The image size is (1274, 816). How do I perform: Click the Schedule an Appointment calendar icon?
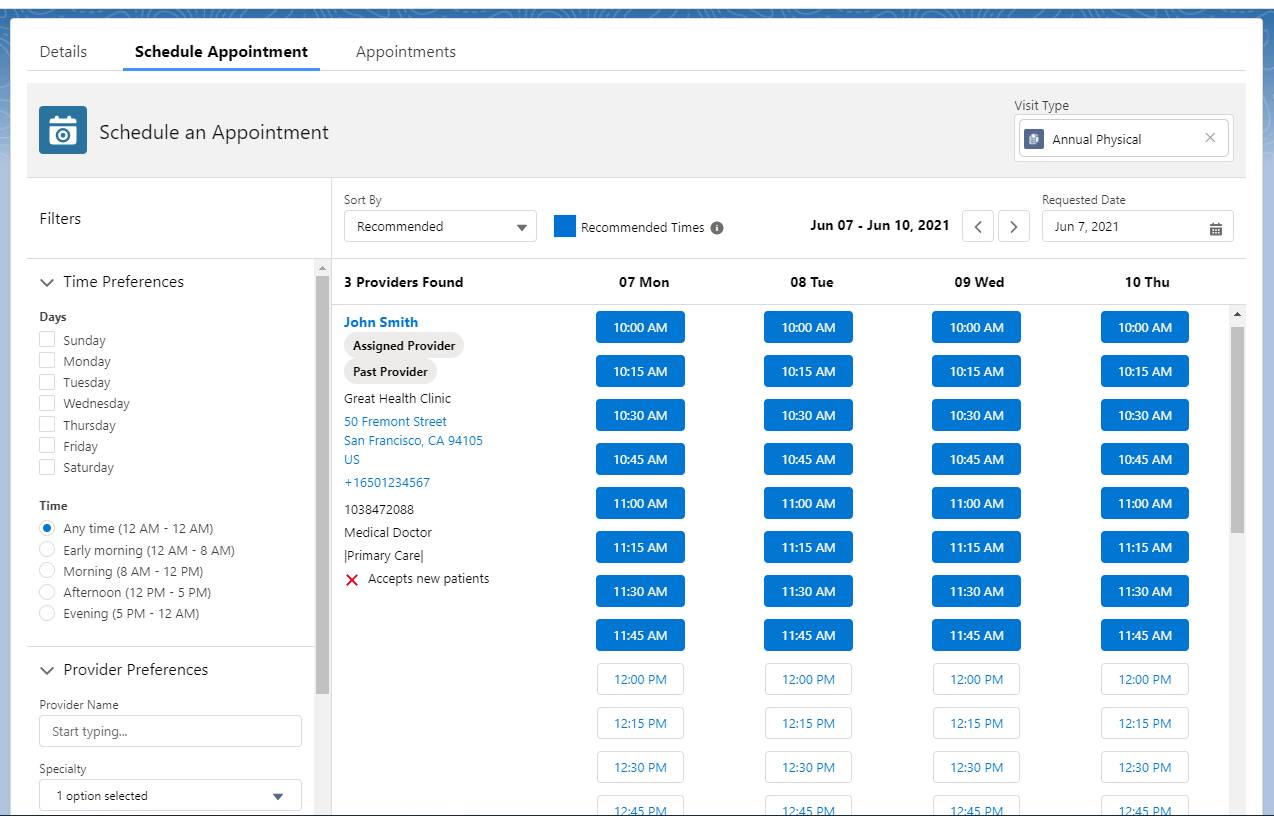(63, 131)
